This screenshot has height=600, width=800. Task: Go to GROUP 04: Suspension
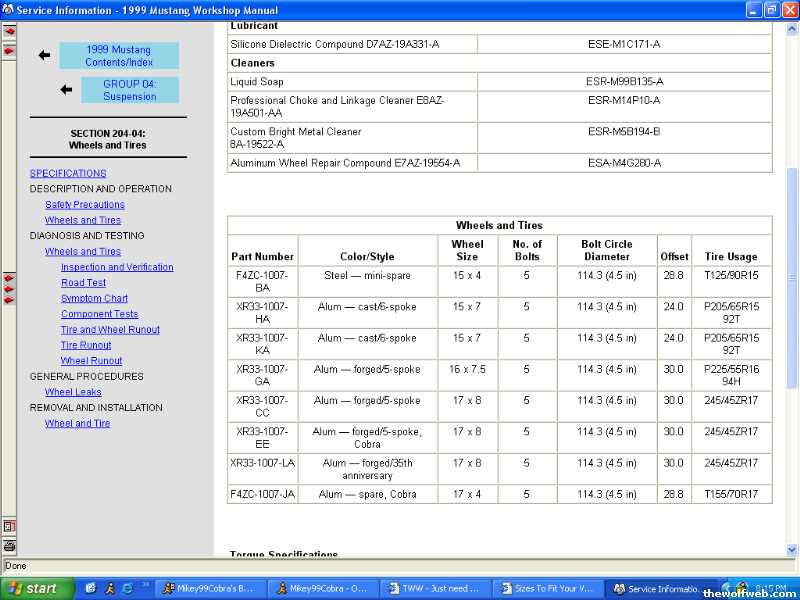[x=129, y=90]
